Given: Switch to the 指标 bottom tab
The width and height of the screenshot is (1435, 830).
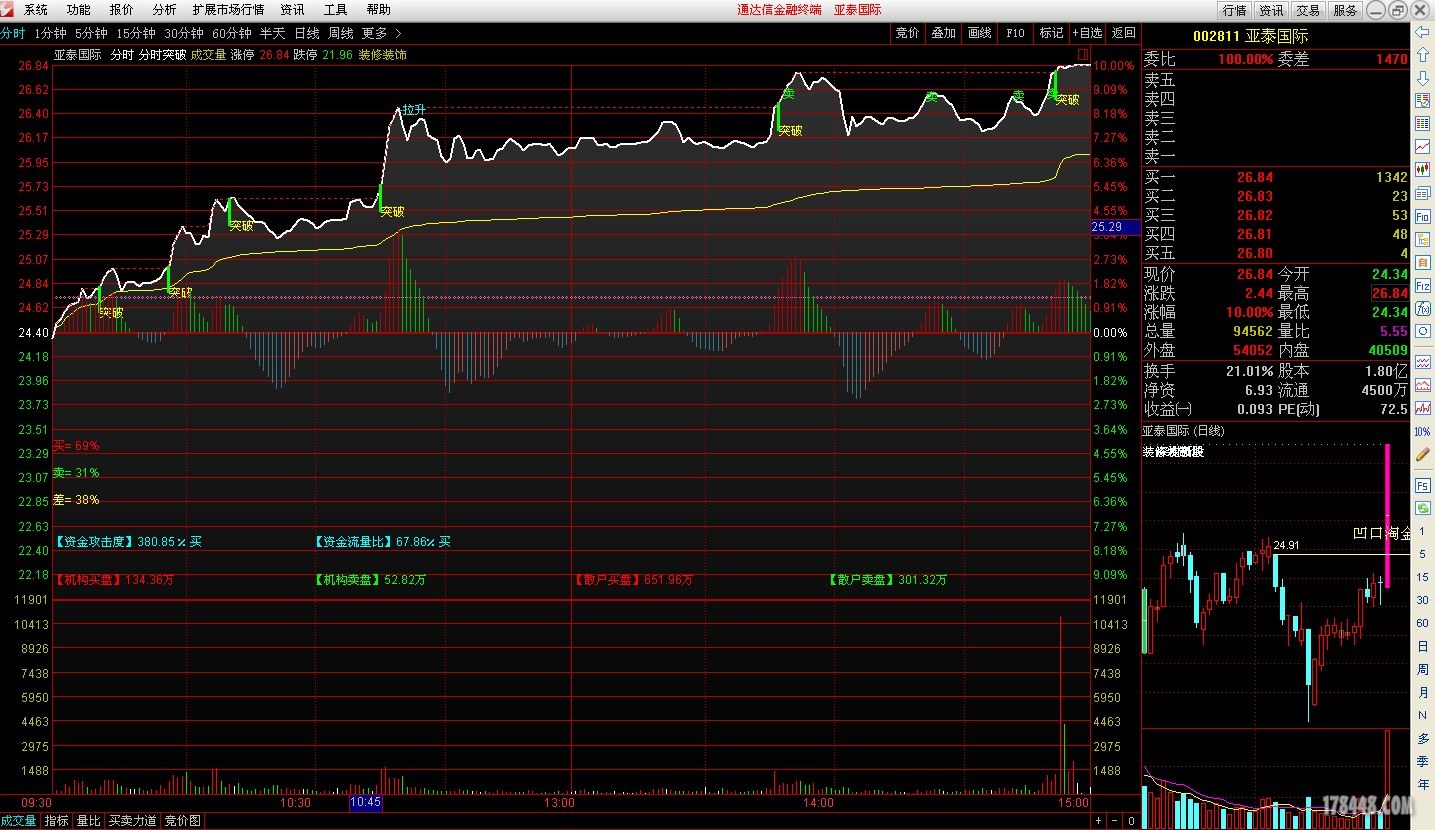Looking at the screenshot, I should click(56, 821).
